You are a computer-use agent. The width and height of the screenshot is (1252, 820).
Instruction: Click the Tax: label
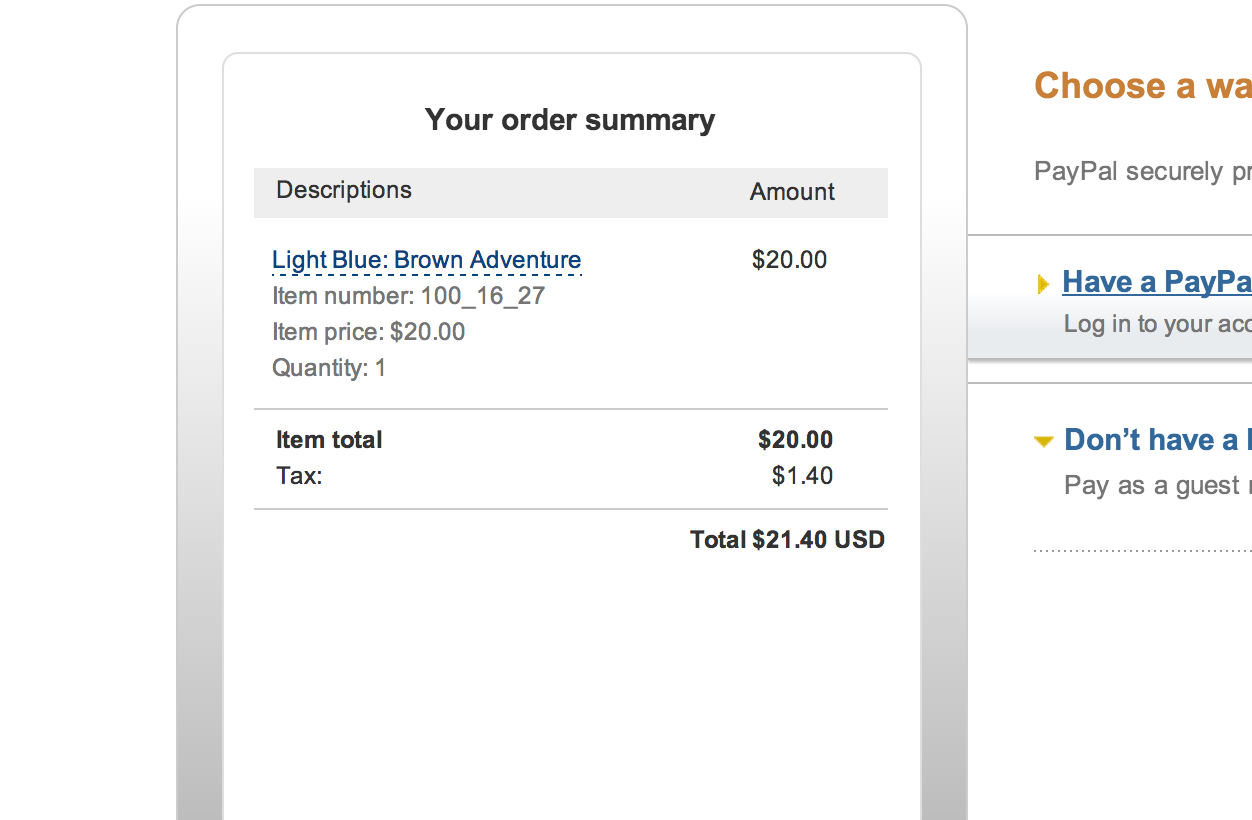[x=299, y=476]
